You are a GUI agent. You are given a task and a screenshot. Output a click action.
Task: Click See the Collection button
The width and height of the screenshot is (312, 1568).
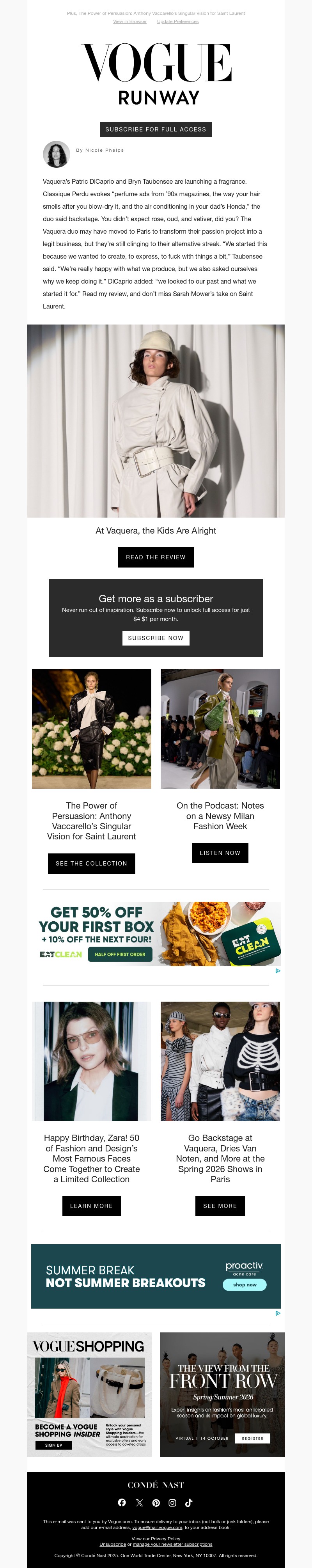(91, 863)
